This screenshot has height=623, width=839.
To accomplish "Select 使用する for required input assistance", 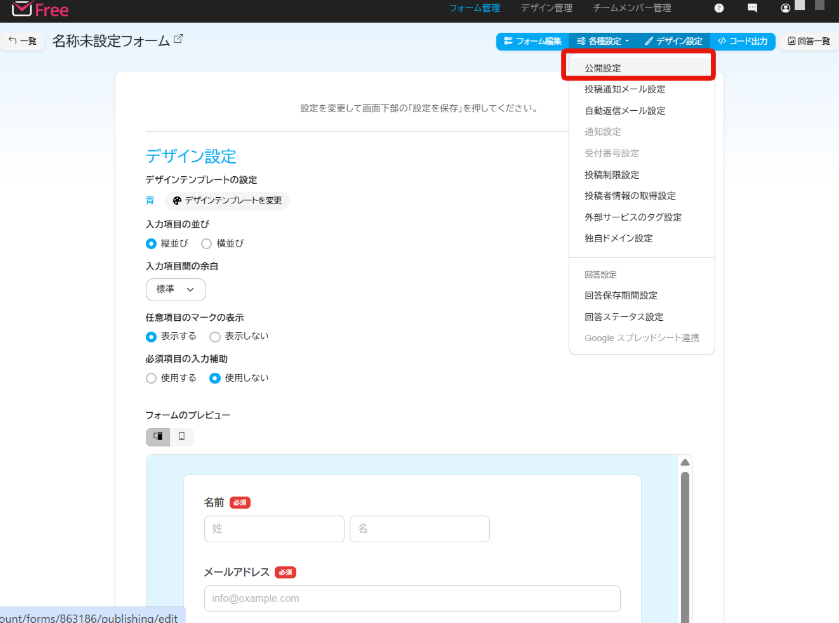I will [x=152, y=378].
